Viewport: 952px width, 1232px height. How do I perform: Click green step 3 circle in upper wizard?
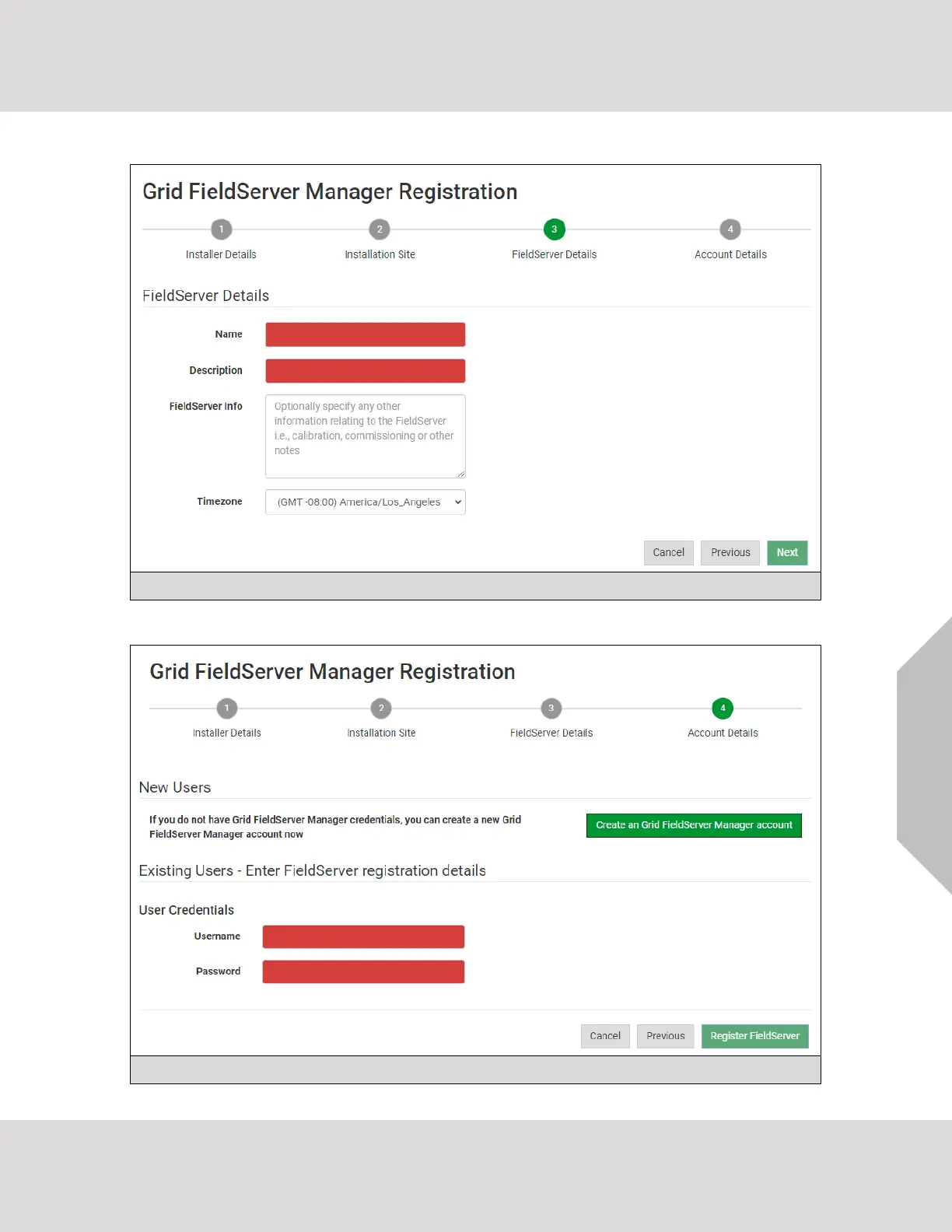555,229
